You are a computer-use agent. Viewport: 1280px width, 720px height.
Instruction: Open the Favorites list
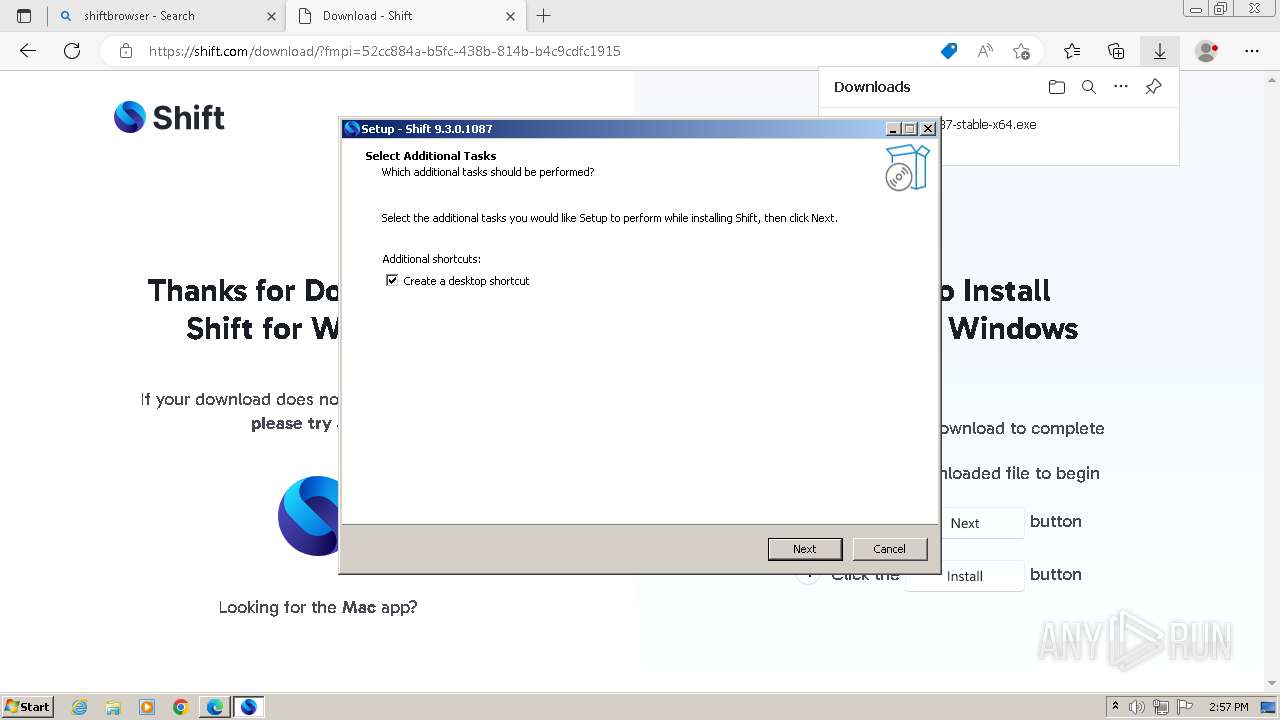pos(1072,51)
